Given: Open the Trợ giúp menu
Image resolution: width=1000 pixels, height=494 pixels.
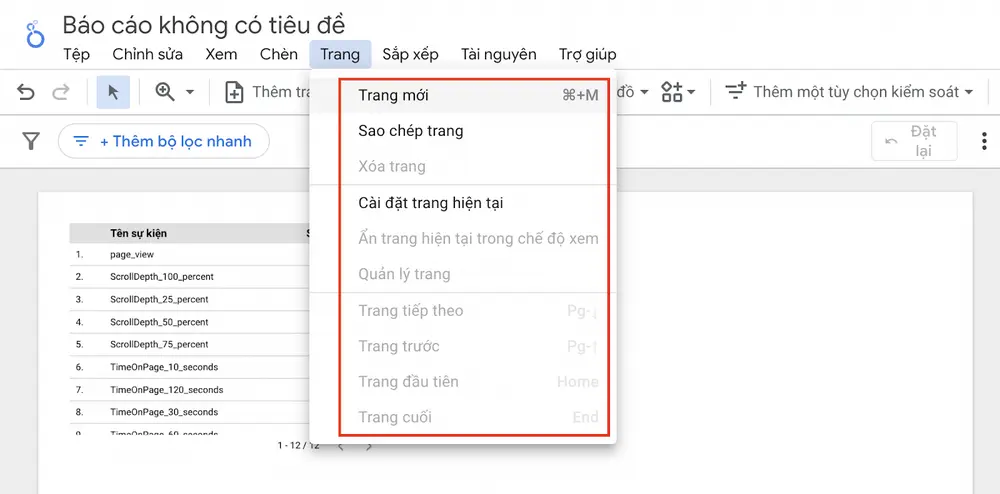Looking at the screenshot, I should (x=587, y=54).
